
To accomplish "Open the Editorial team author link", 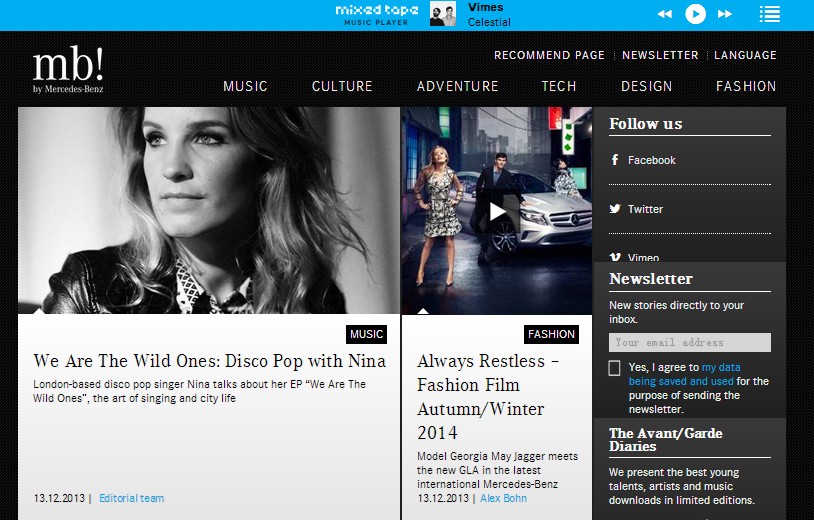I will (131, 498).
